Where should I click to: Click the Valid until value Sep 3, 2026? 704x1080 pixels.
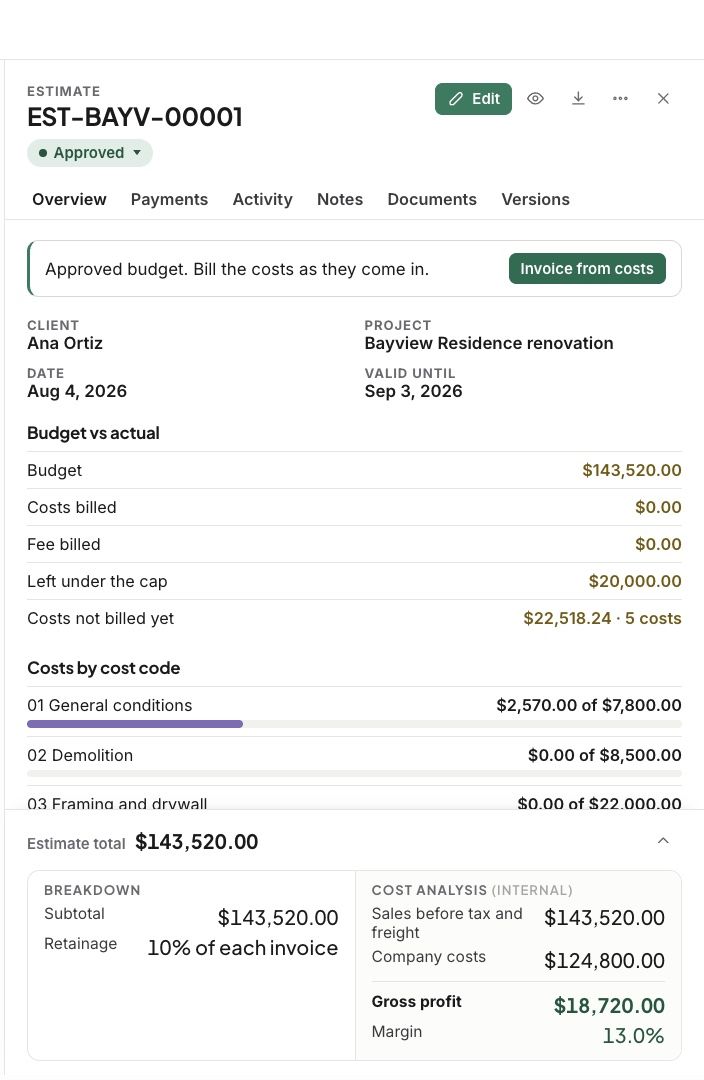pyautogui.click(x=413, y=391)
